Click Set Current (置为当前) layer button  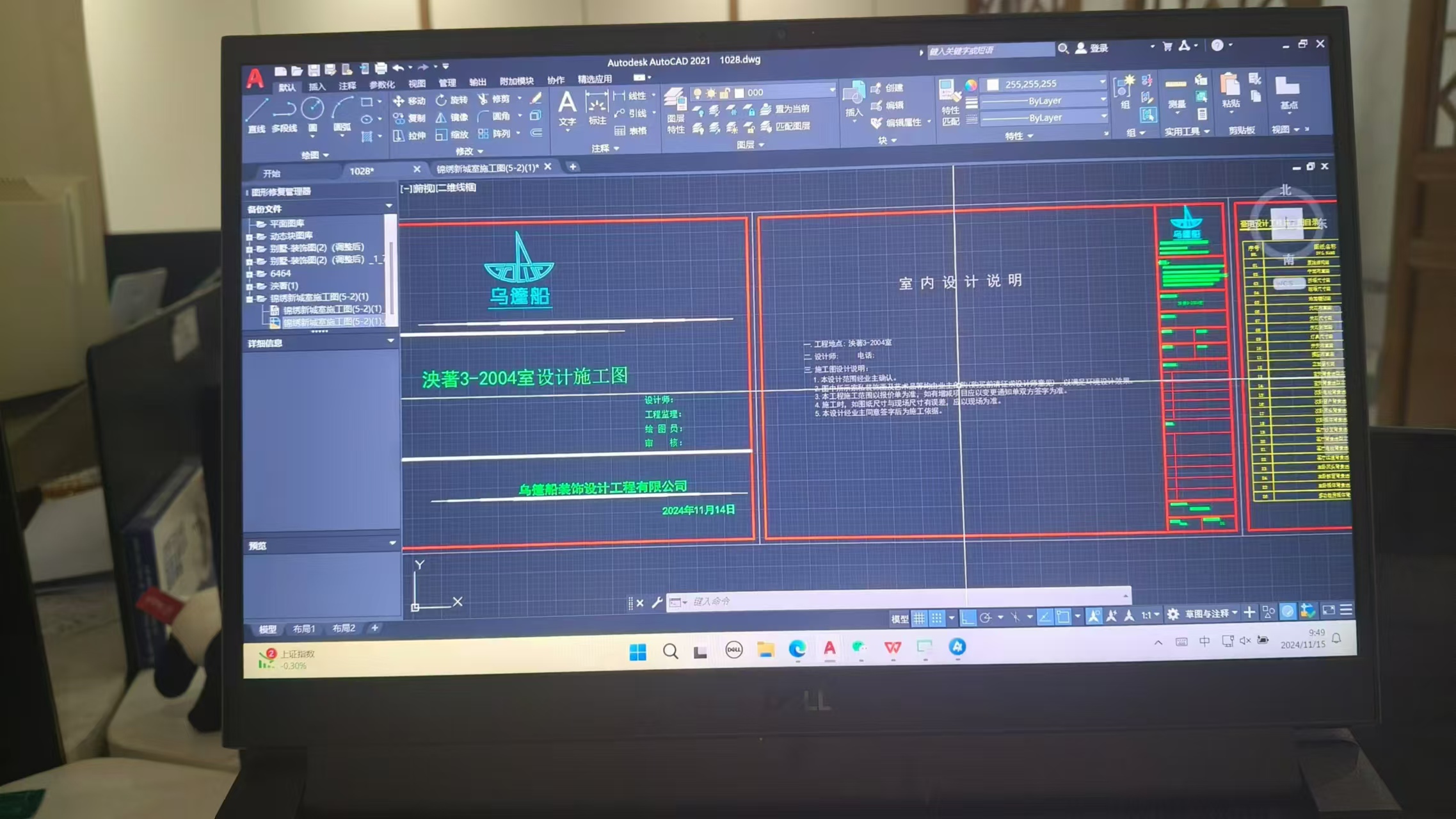pyautogui.click(x=786, y=109)
